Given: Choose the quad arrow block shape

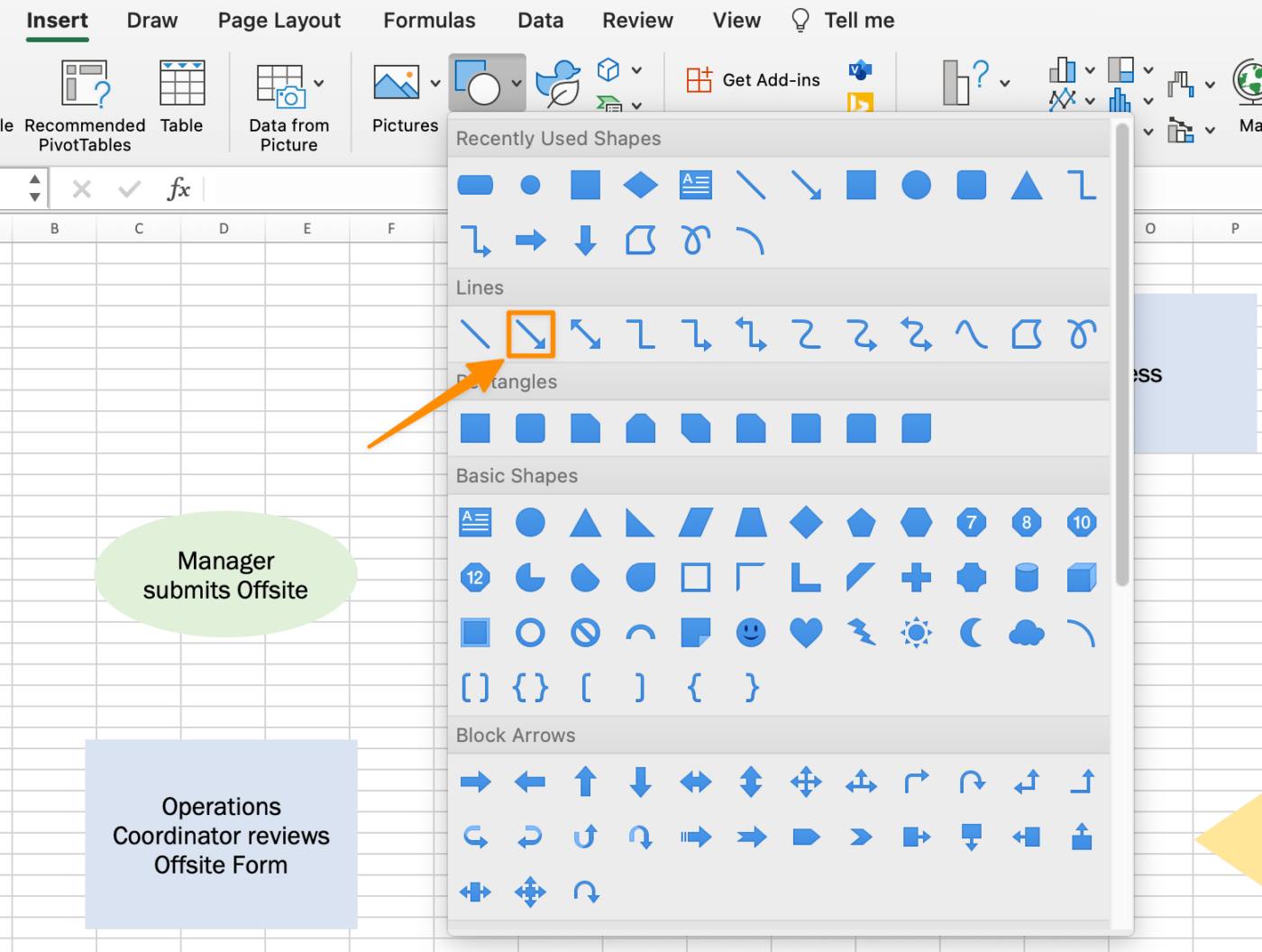Looking at the screenshot, I should point(806,783).
